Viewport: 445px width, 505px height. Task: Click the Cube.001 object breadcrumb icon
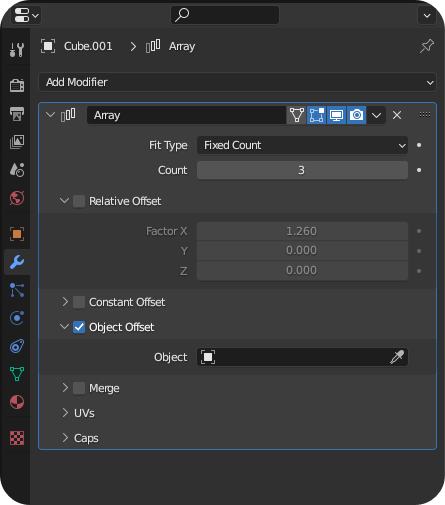(48, 46)
